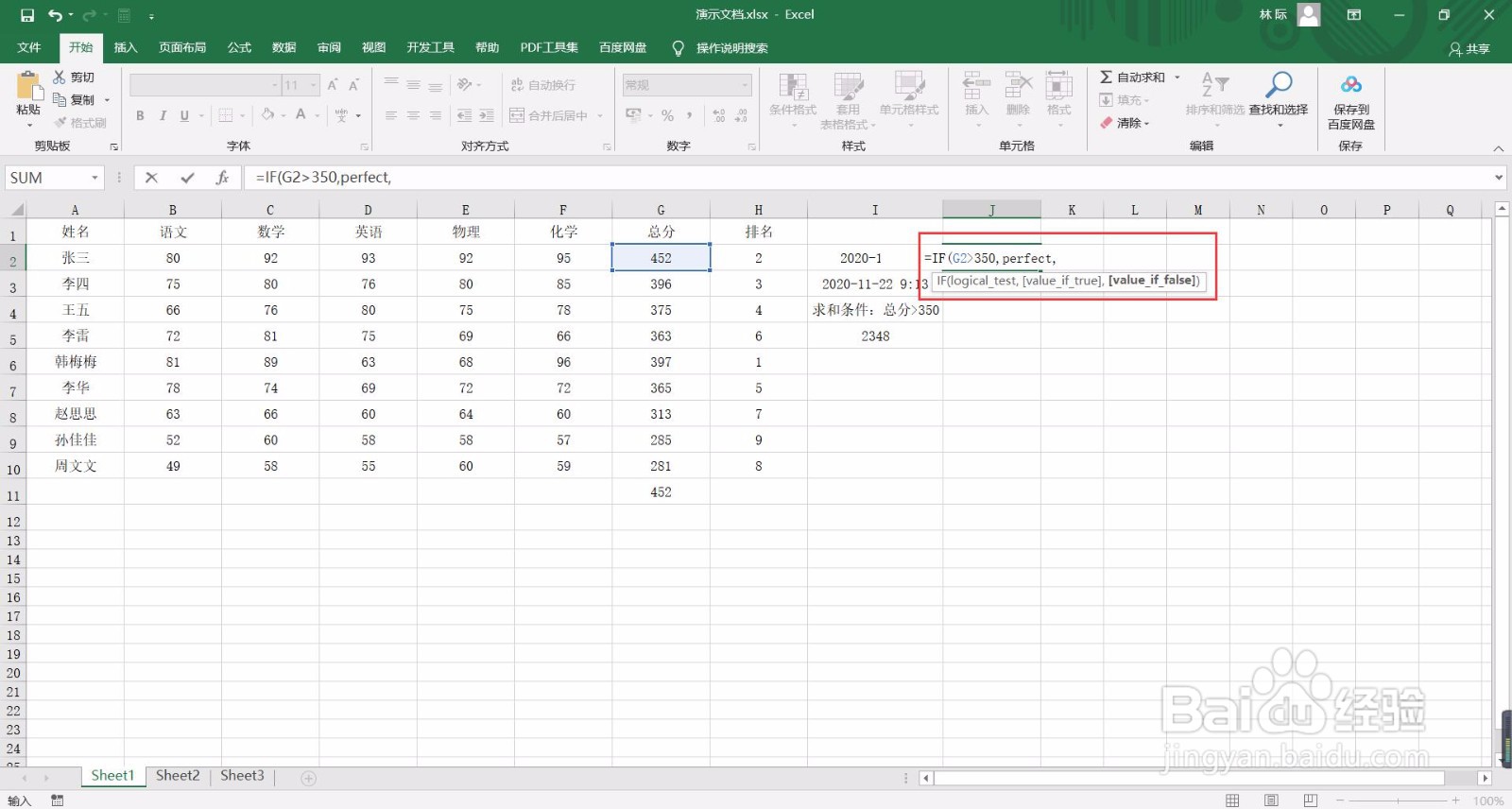
Task: Open the Sheet3 worksheet tab
Action: [242, 776]
